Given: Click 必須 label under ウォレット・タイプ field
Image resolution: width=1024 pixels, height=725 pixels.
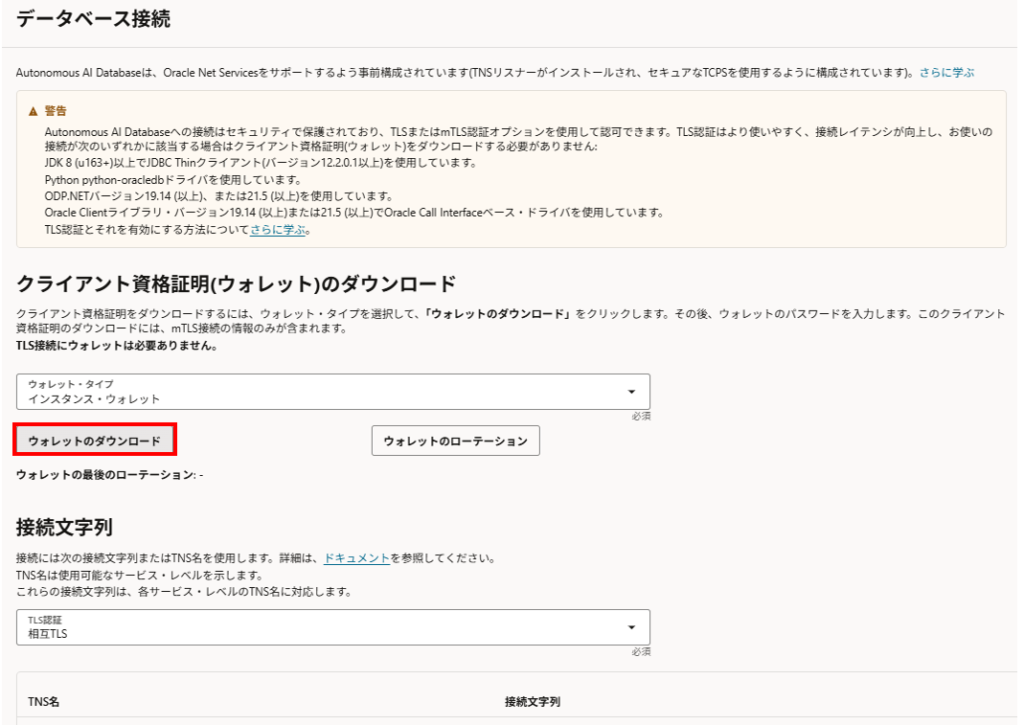Looking at the screenshot, I should tap(640, 416).
